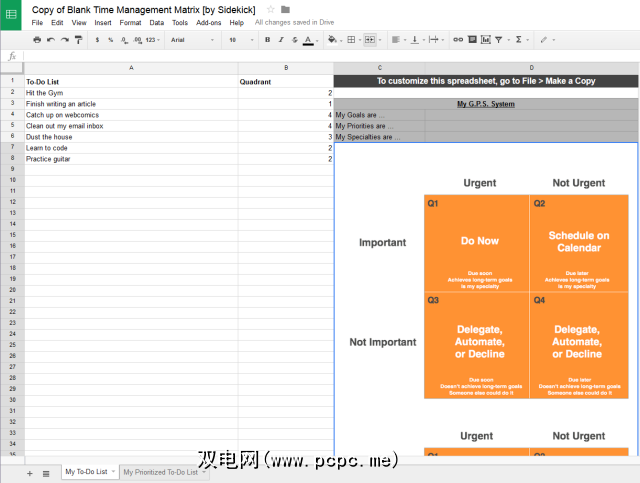Click the insert link icon
640x483 pixels.
coord(458,40)
